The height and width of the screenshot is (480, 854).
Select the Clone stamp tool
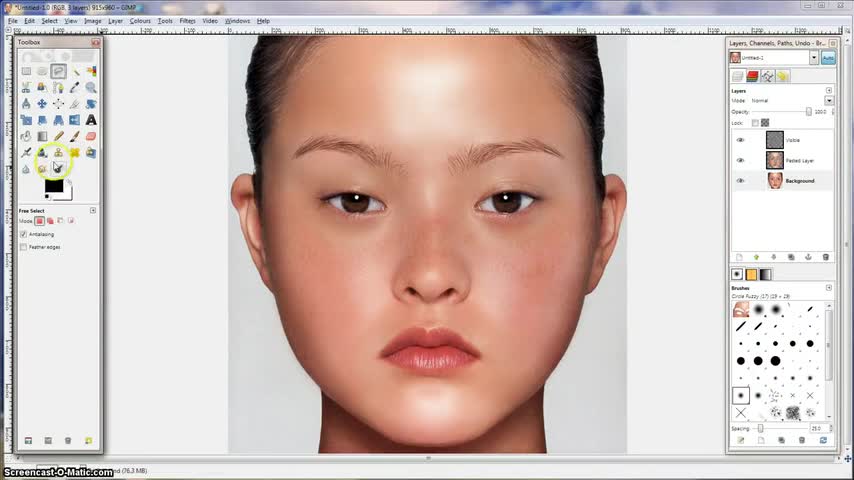point(58,153)
